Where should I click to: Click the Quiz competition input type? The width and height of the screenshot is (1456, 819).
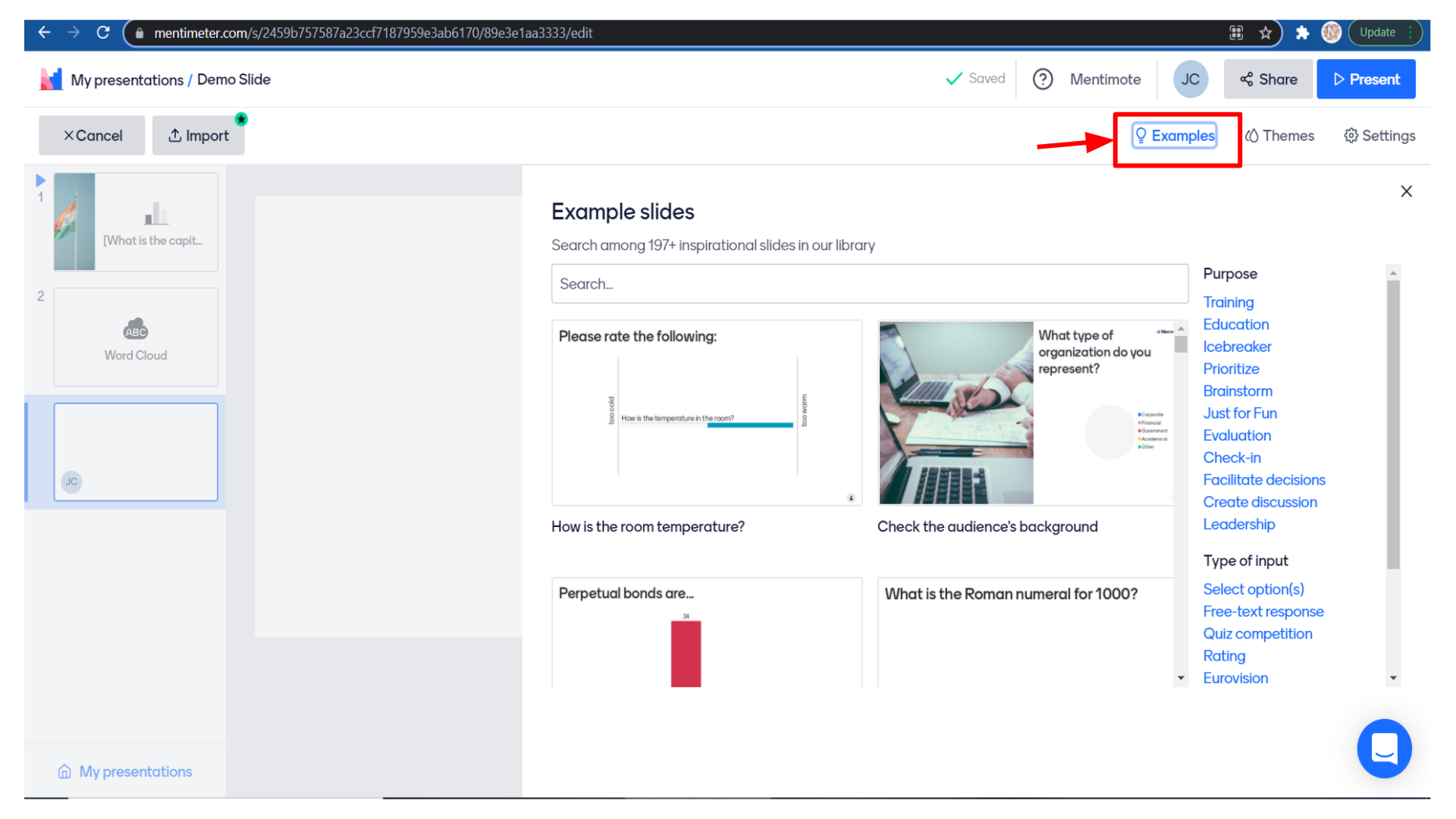pyautogui.click(x=1258, y=632)
